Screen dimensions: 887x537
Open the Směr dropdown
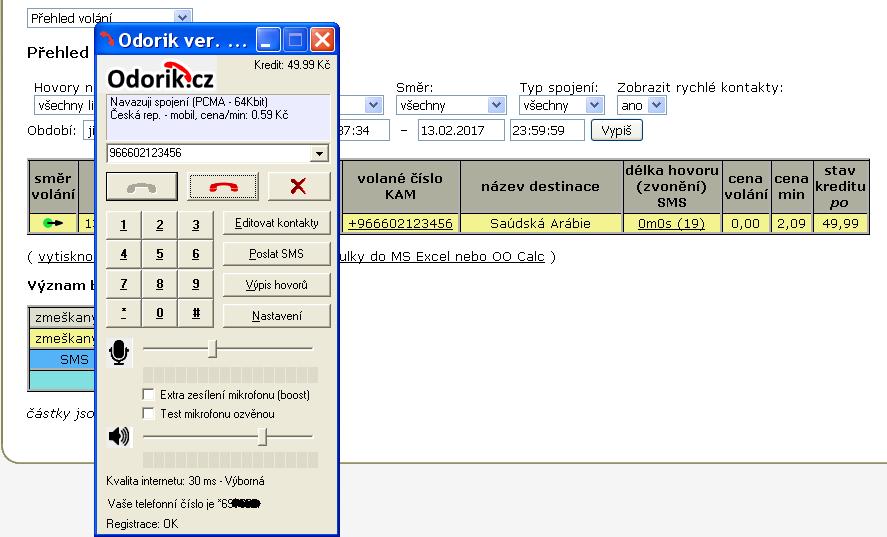[451, 105]
